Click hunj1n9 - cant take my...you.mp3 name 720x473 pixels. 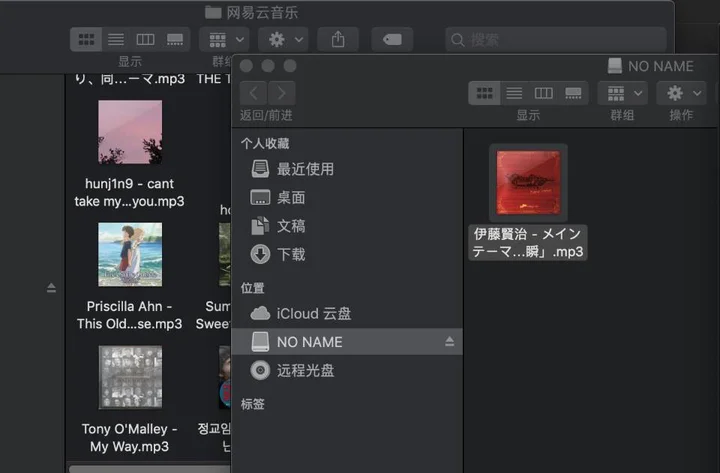click(129, 192)
